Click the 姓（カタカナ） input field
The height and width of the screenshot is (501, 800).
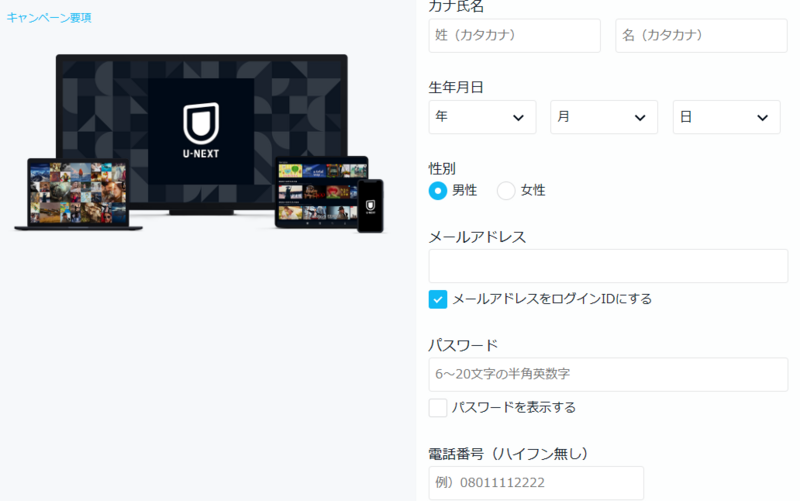514,36
